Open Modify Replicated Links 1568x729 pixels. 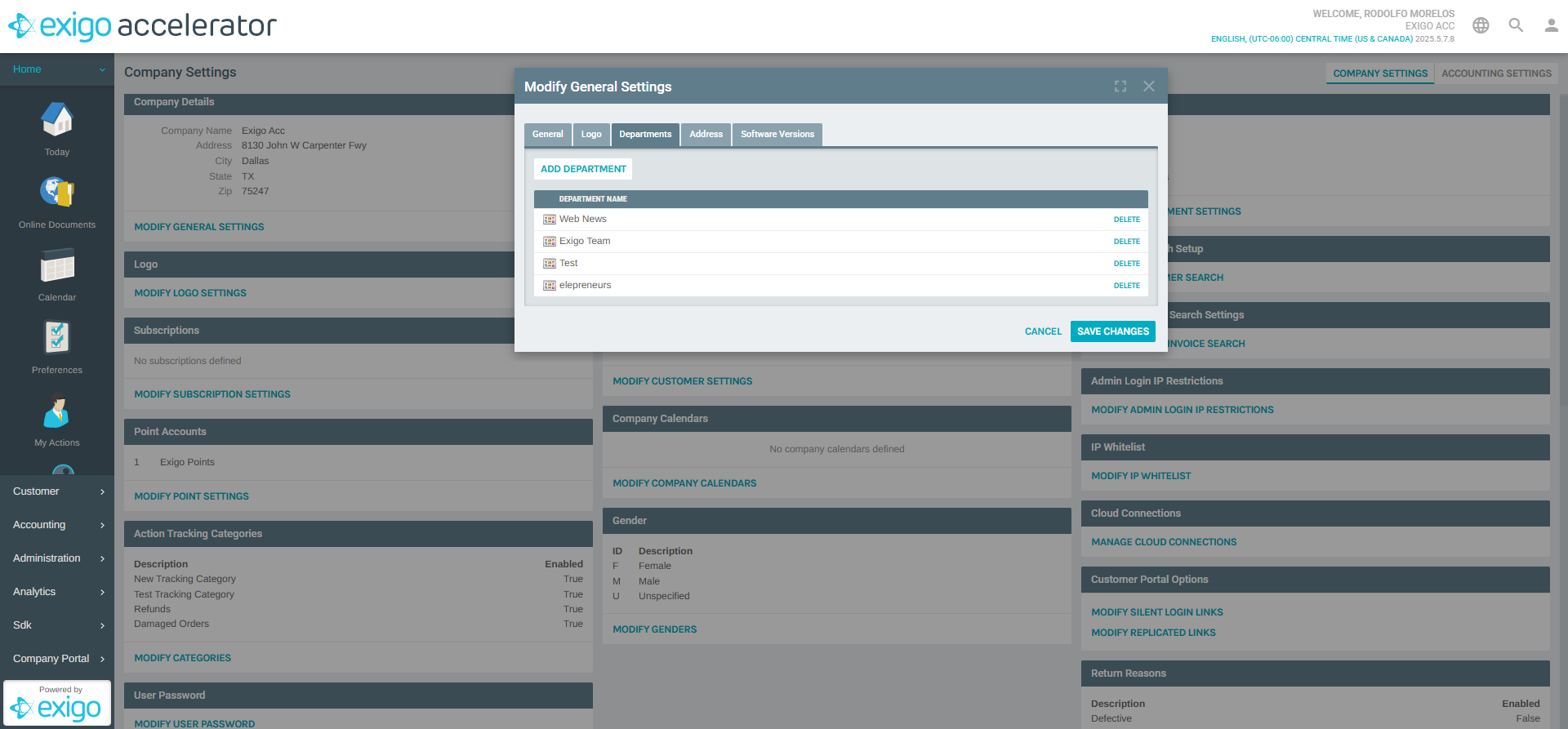click(1153, 633)
